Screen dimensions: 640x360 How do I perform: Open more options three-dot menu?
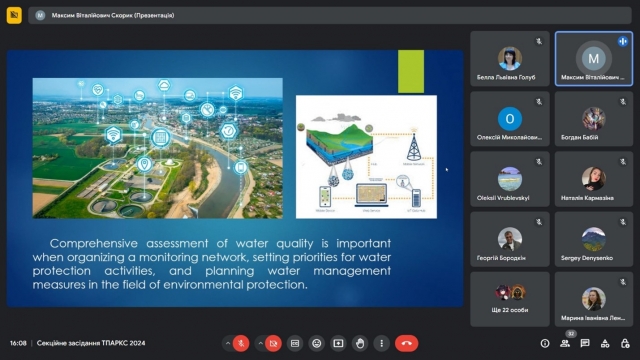pos(381,343)
